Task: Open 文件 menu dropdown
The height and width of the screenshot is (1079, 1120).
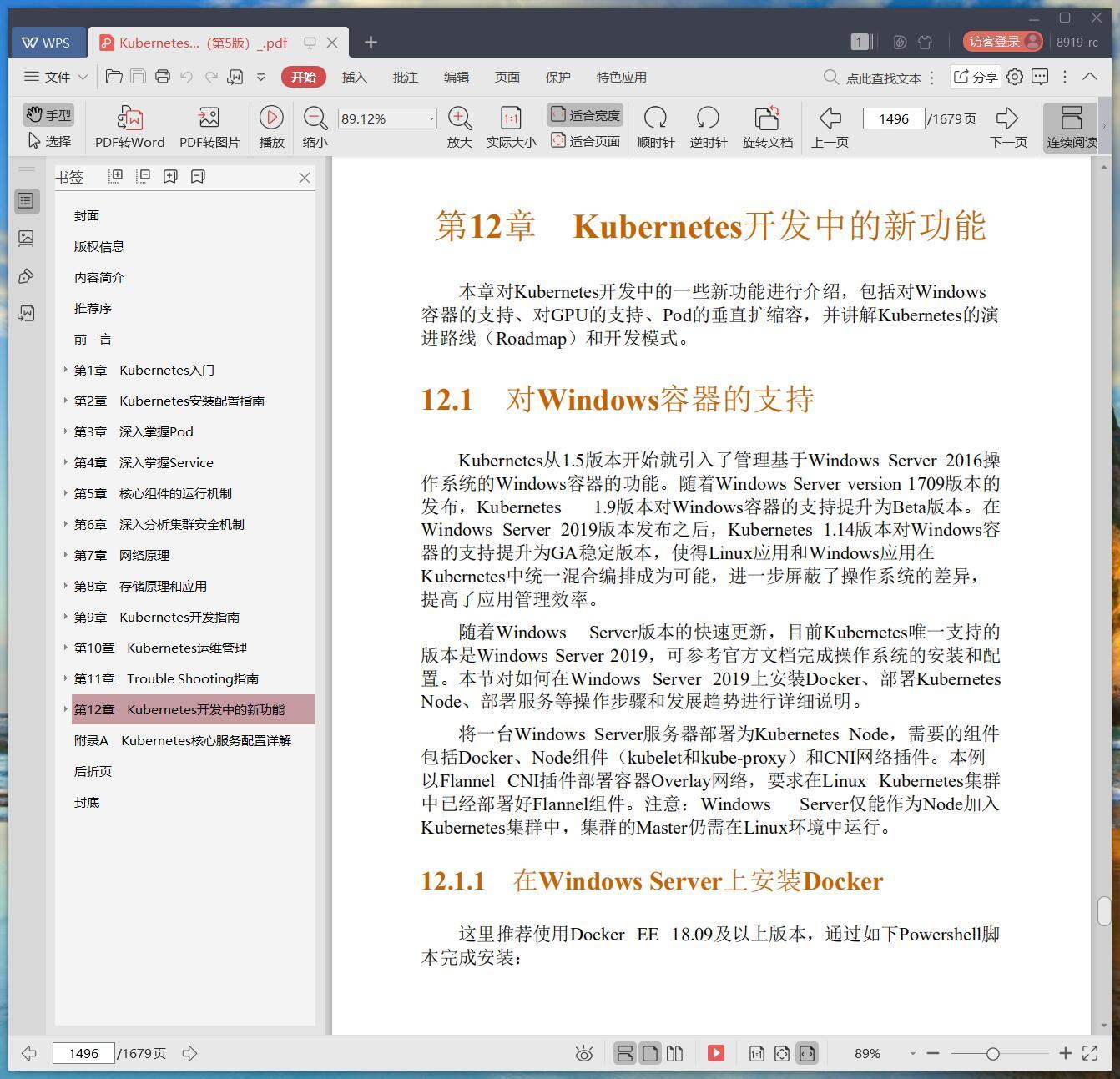Action: click(56, 77)
